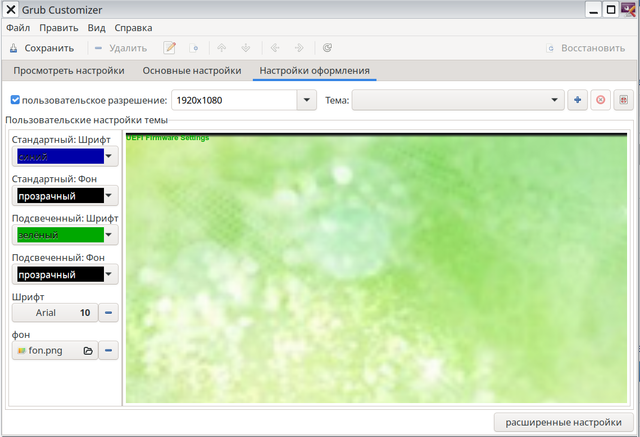The height and width of the screenshot is (437, 640).
Task: Click UEFI Firmware Settings text in preview
Action: click(167, 138)
